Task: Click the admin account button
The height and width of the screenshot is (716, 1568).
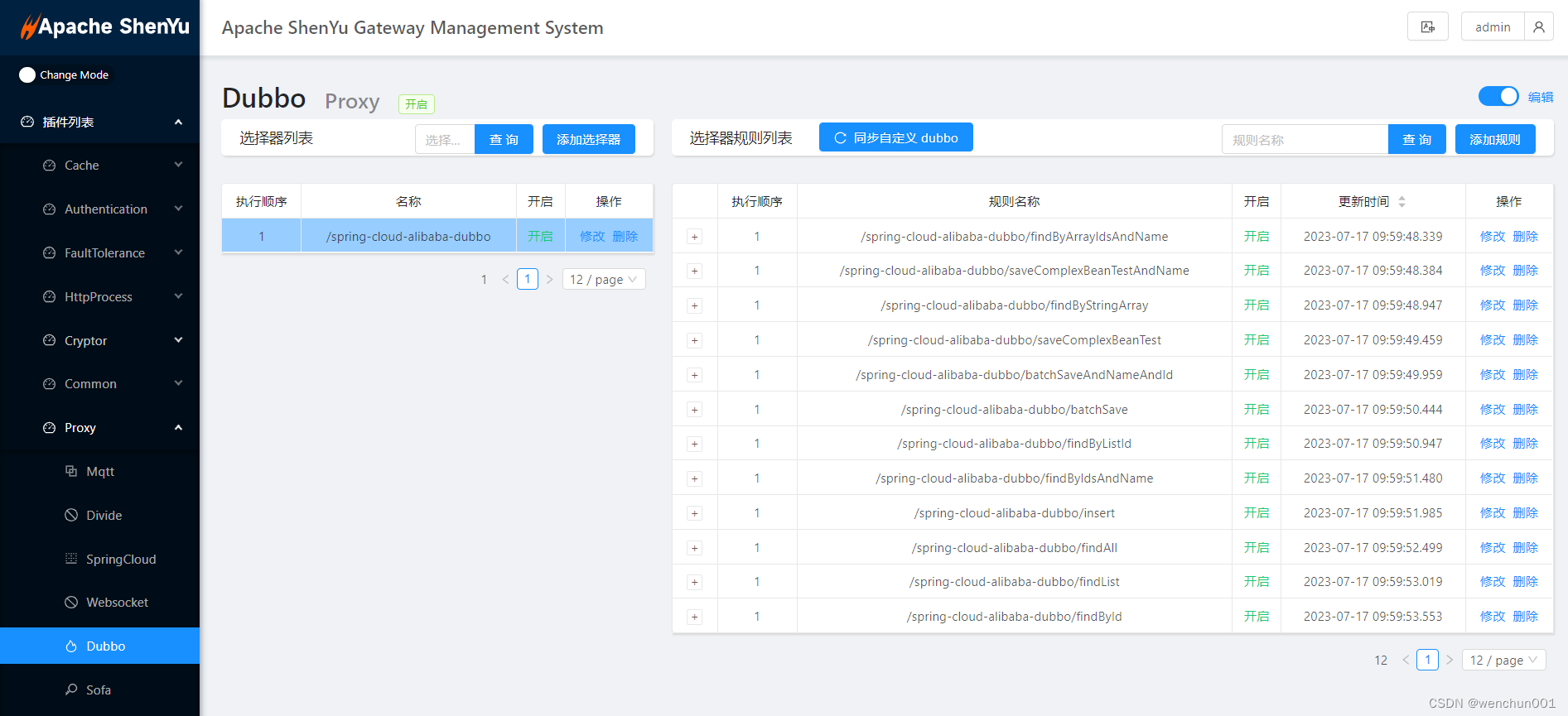Action: pos(1493,27)
